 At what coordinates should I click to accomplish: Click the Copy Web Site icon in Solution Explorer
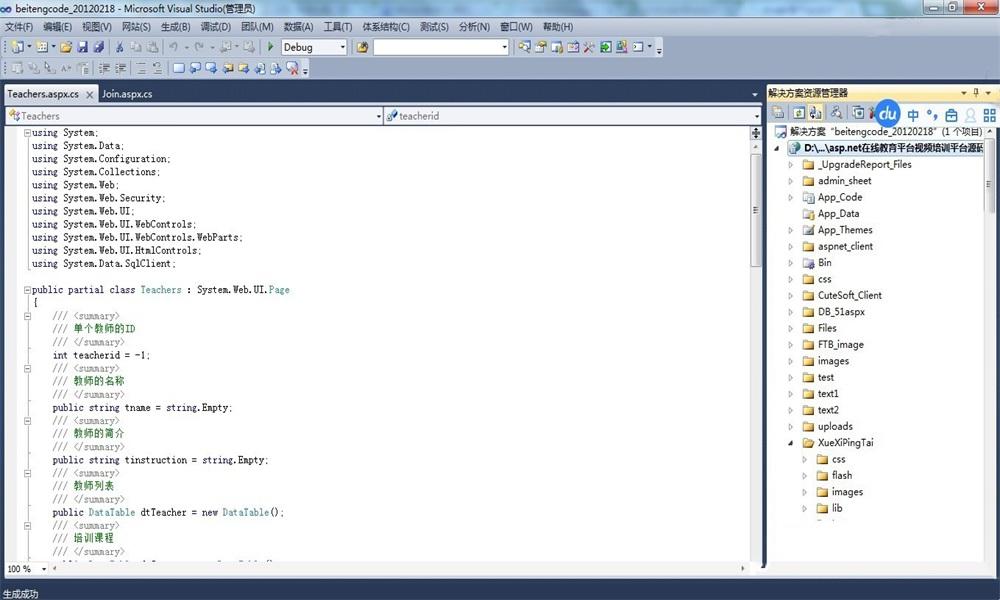click(x=858, y=113)
